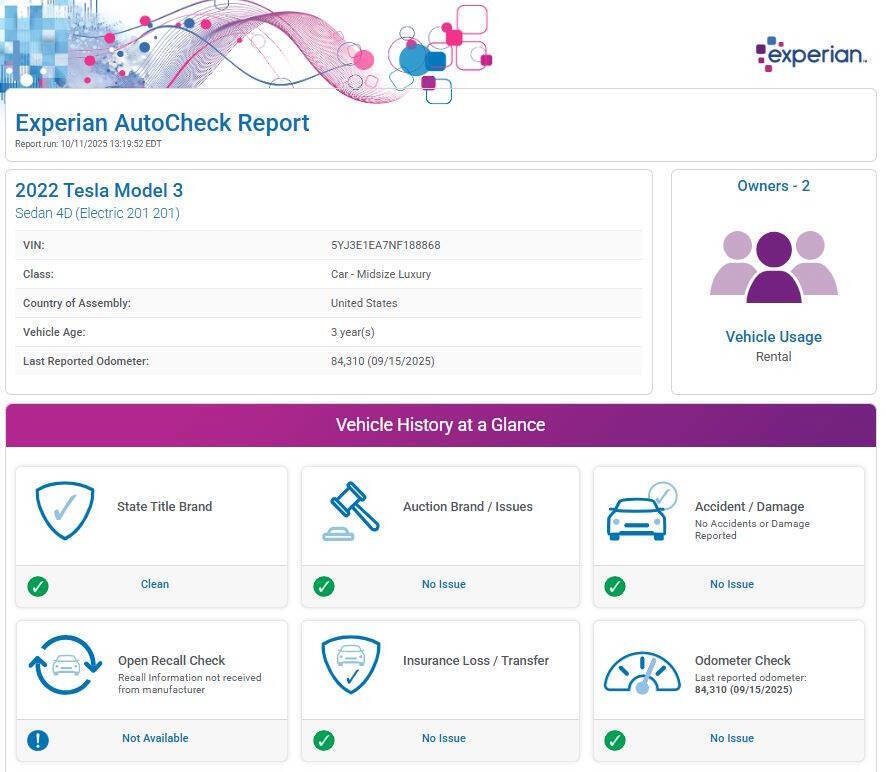Click the Experian logo

click(x=811, y=54)
